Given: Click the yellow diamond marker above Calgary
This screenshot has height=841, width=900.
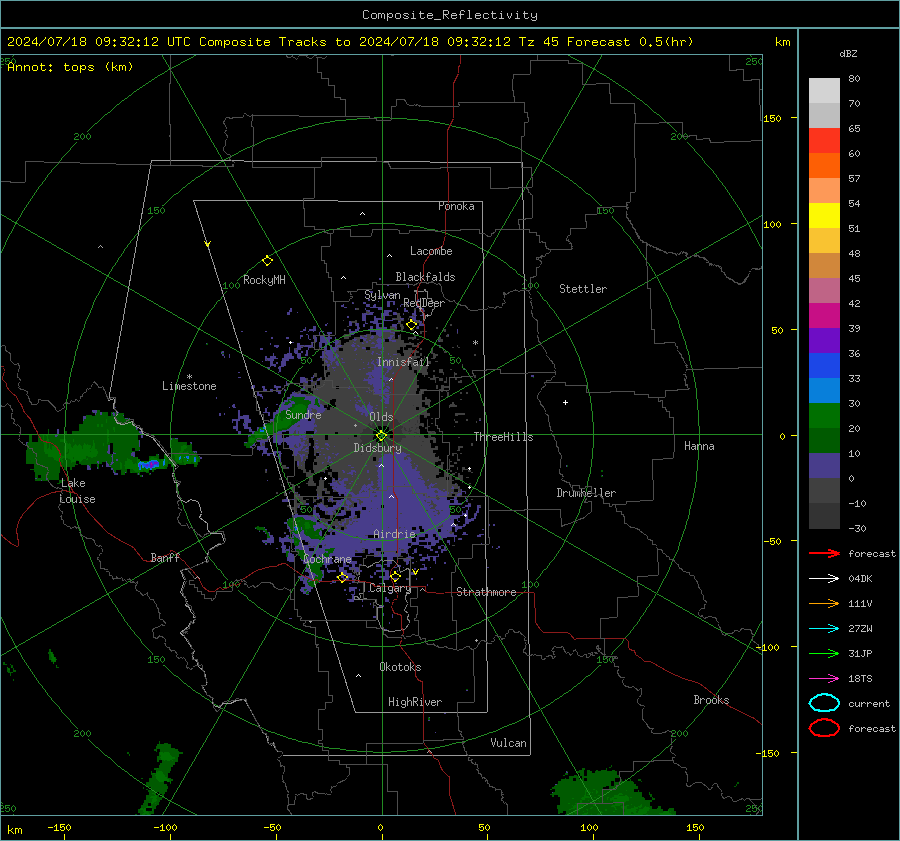Looking at the screenshot, I should [395, 576].
